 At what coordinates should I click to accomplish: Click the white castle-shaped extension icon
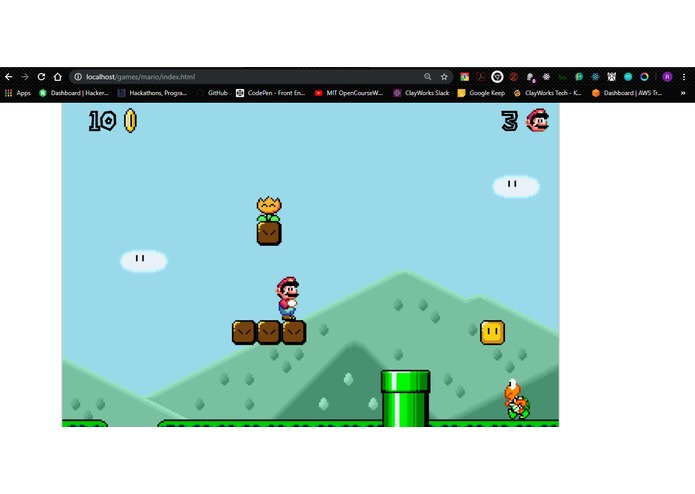[612, 77]
